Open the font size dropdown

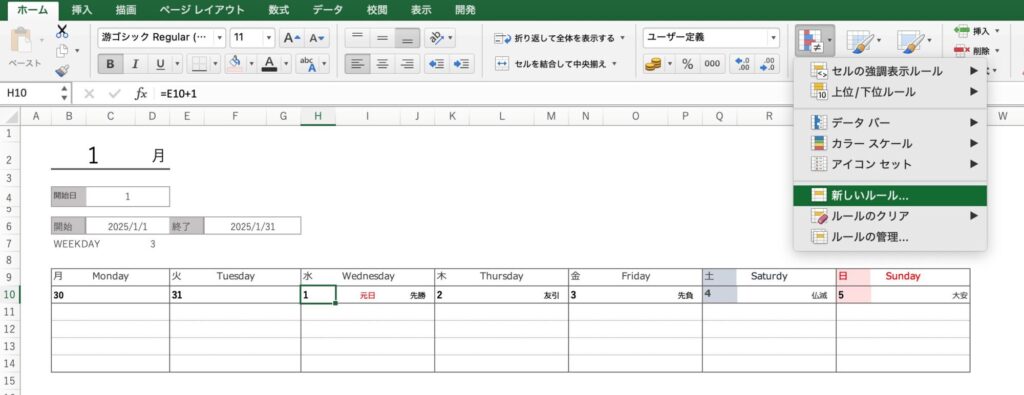click(x=268, y=38)
